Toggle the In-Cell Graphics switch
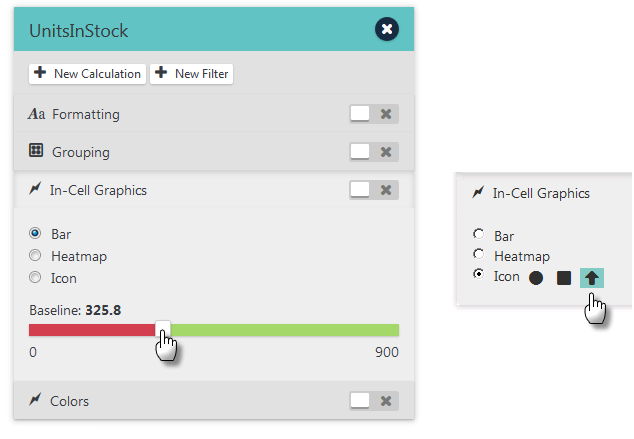634x439 pixels. click(360, 190)
